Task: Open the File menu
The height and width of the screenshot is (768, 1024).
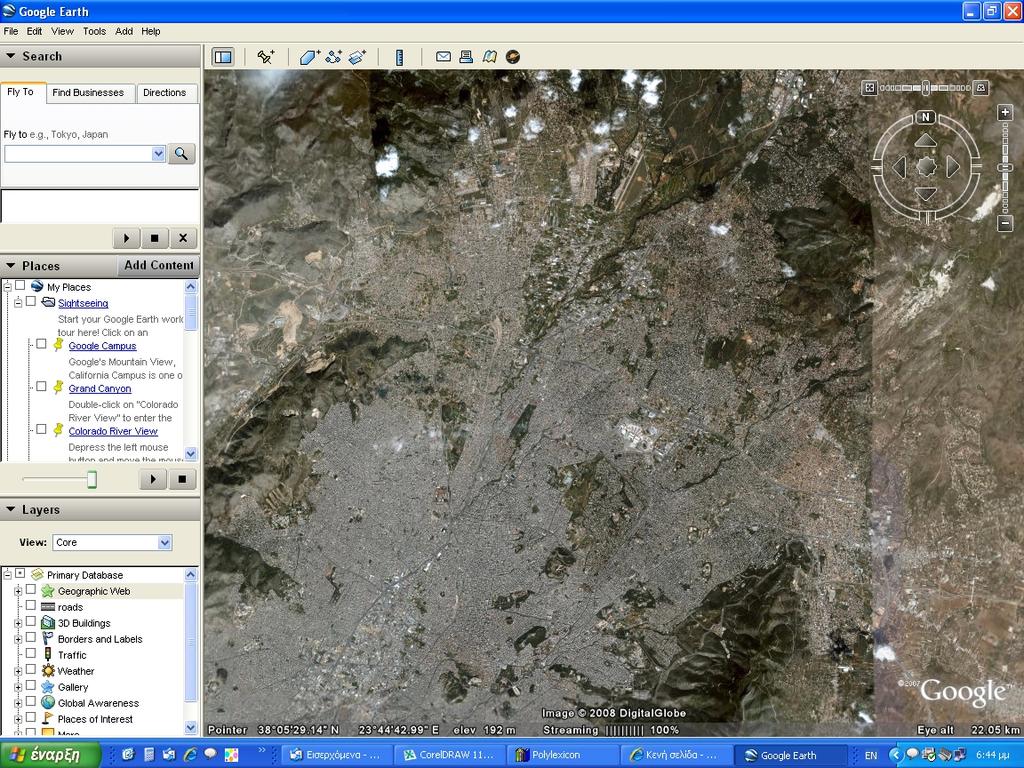Action: click(10, 31)
